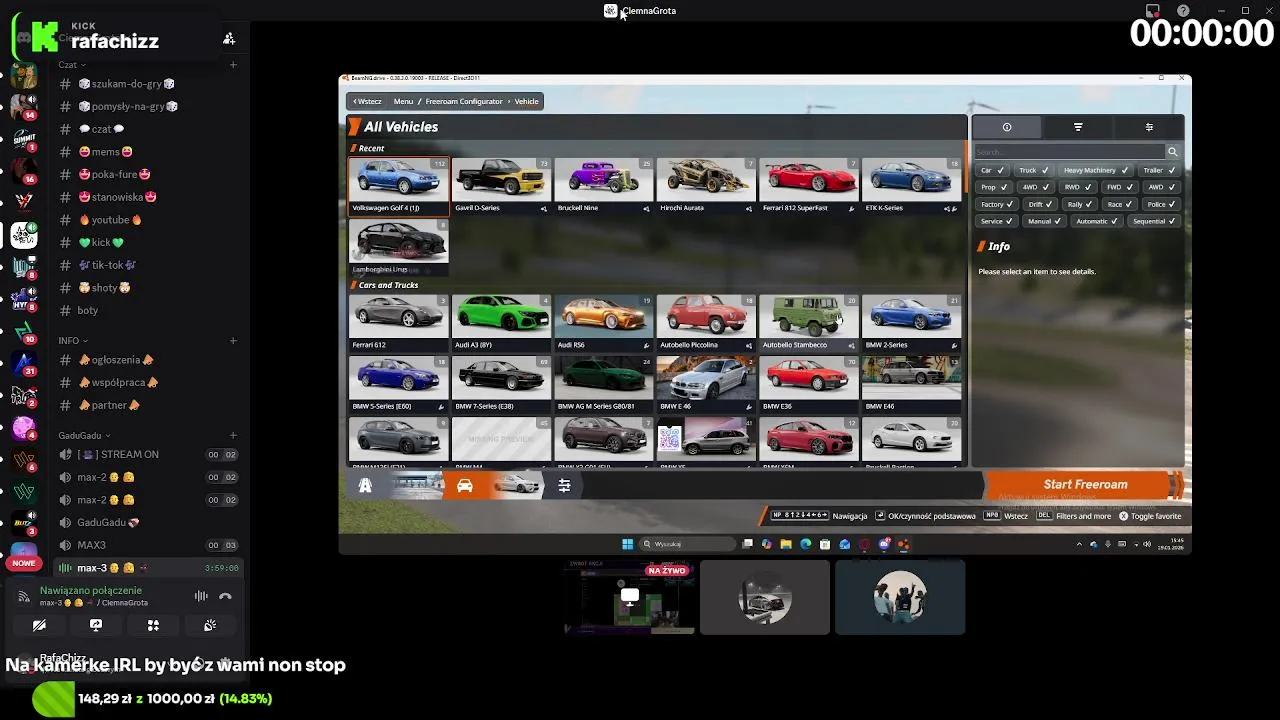1280x720 pixels.
Task: Add channel to Czat category plus
Action: 233,65
